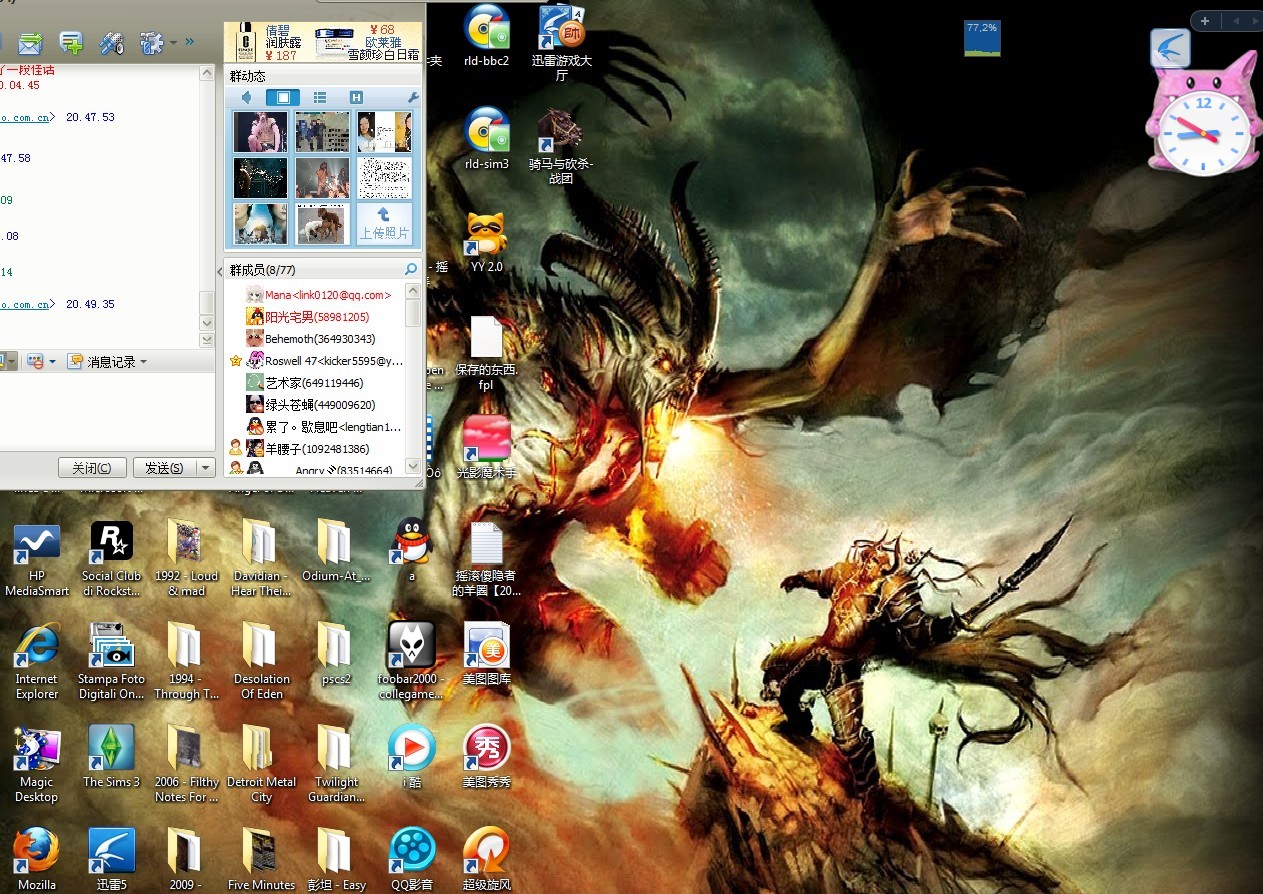Open Stampa Foto Digitali shortcut
1263x894 pixels.
tap(111, 662)
